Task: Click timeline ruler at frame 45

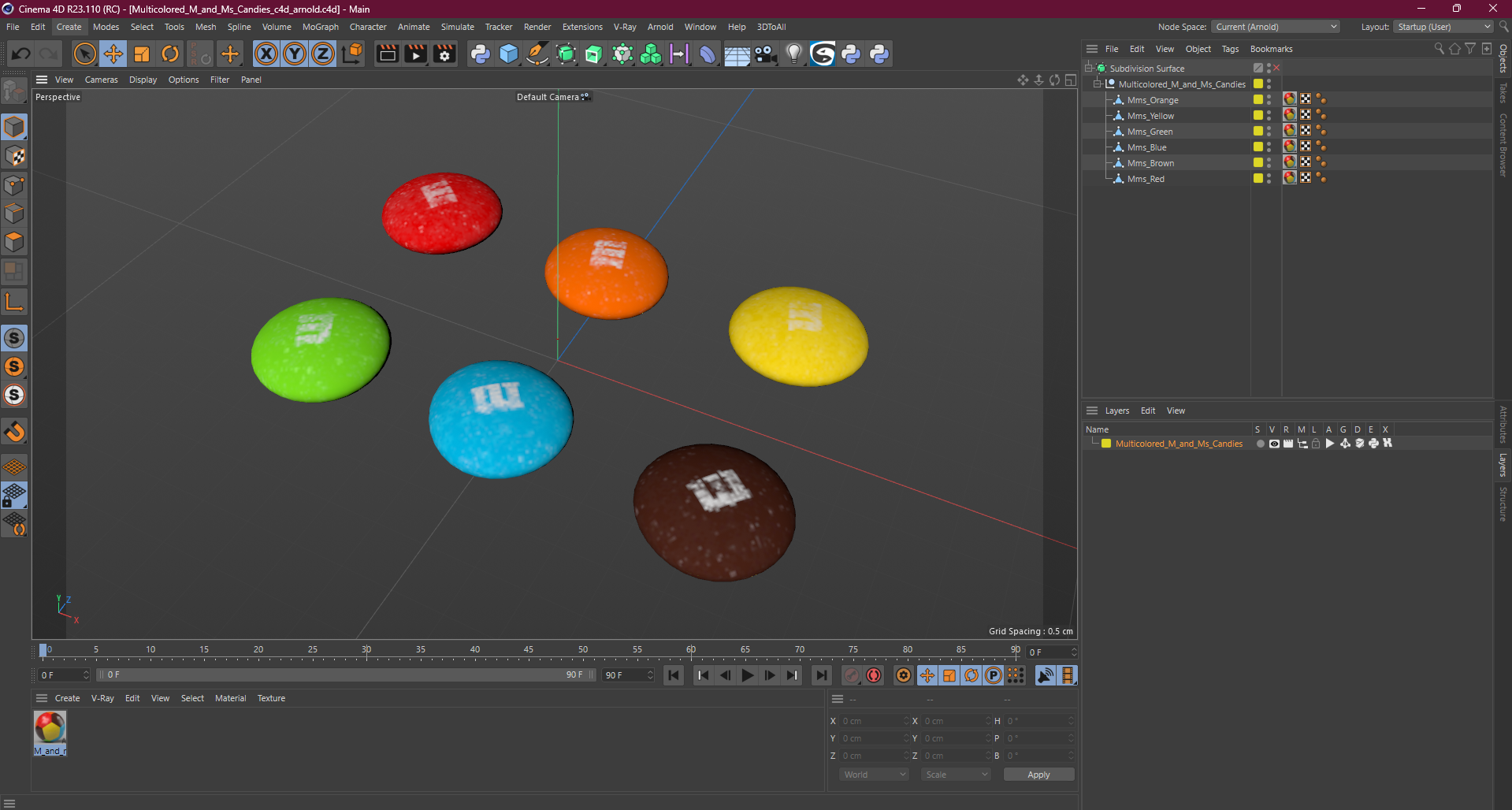Action: (x=529, y=651)
